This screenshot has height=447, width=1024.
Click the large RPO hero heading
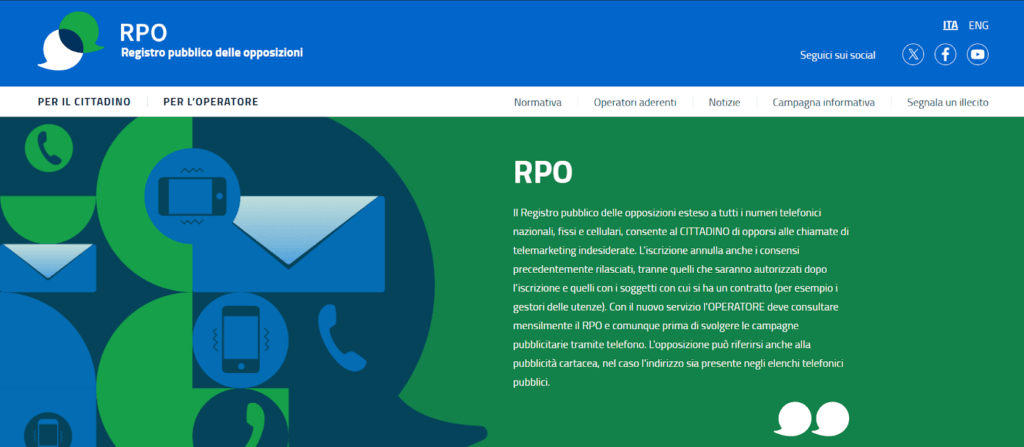click(x=543, y=173)
